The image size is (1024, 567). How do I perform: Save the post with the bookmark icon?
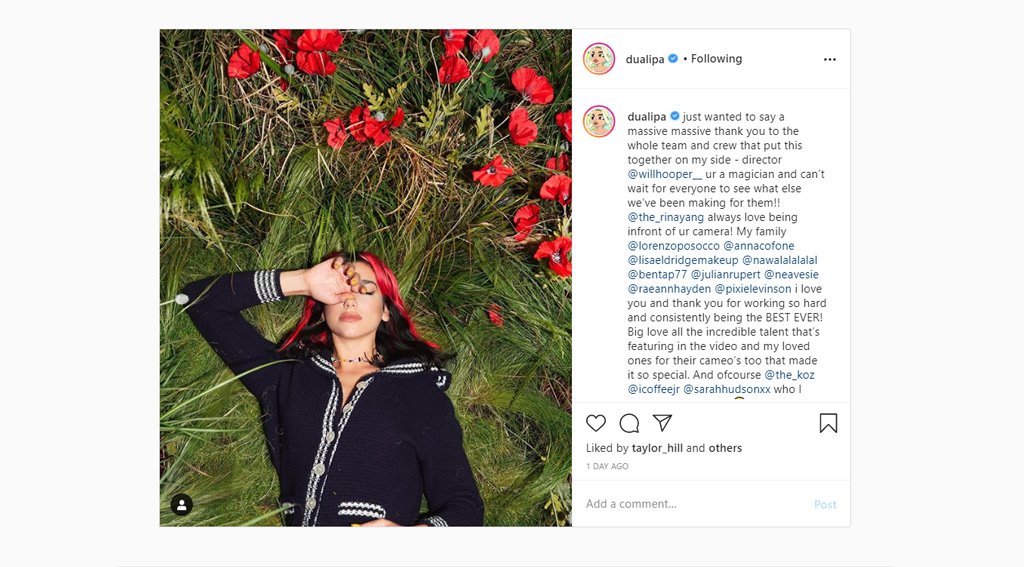(828, 423)
